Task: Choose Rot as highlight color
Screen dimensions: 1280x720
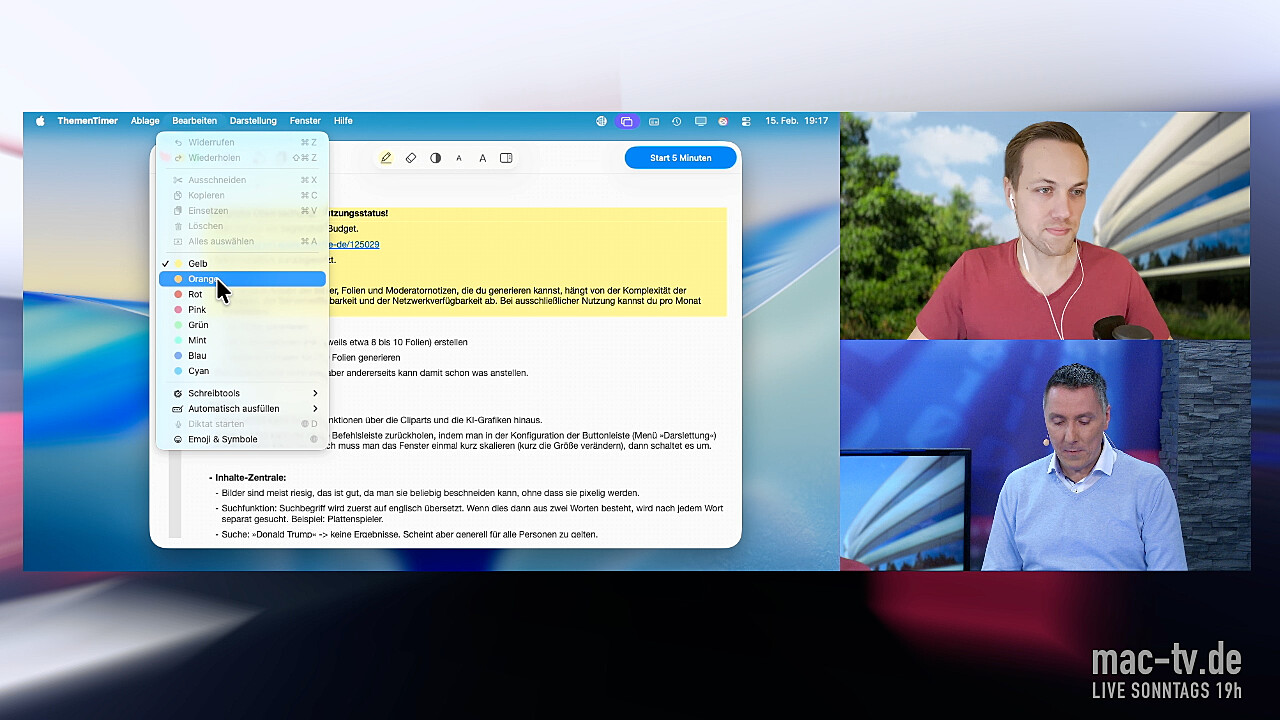Action: [195, 294]
